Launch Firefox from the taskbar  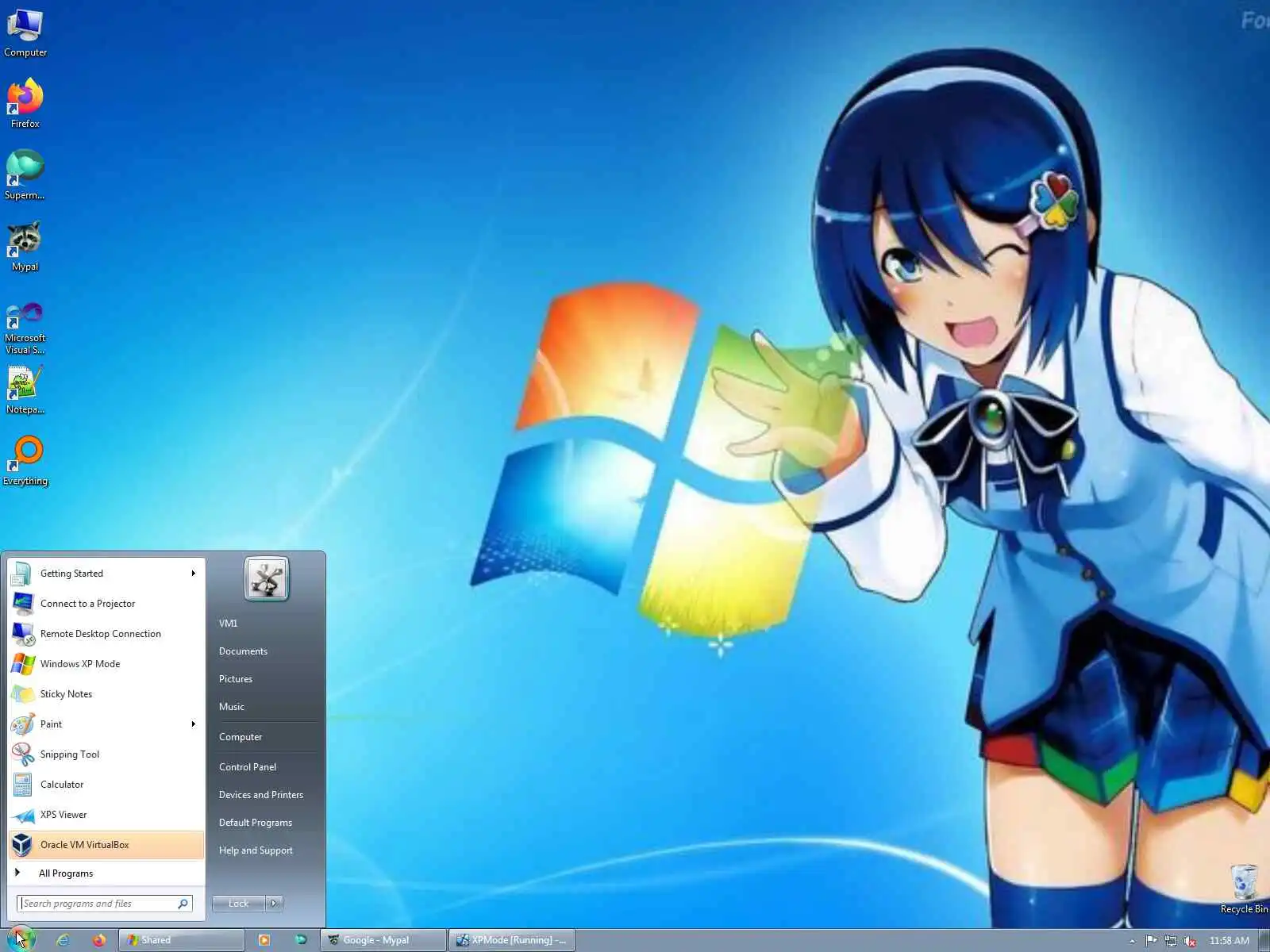point(99,940)
